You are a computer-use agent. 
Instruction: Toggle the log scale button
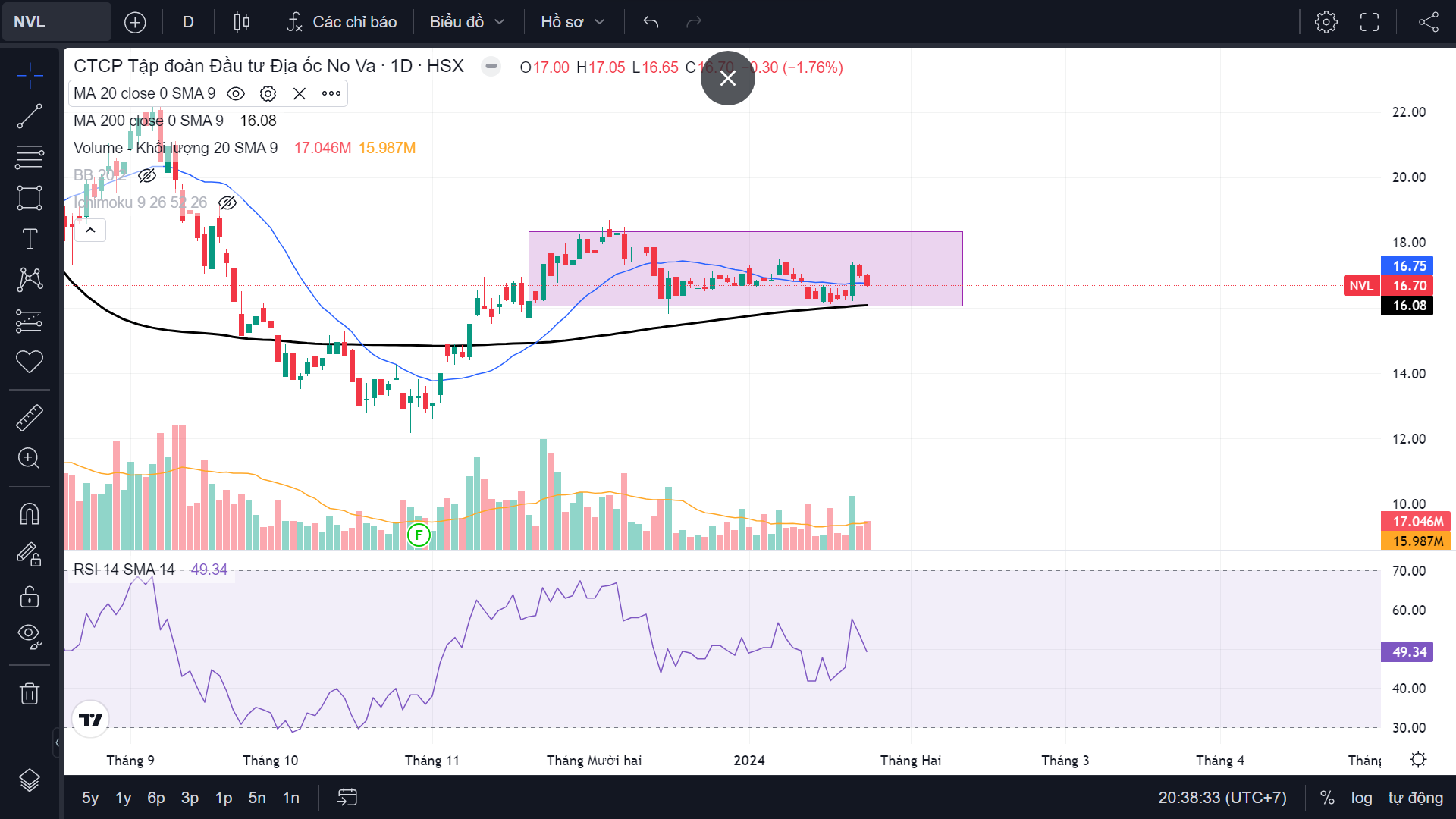pos(1361,797)
